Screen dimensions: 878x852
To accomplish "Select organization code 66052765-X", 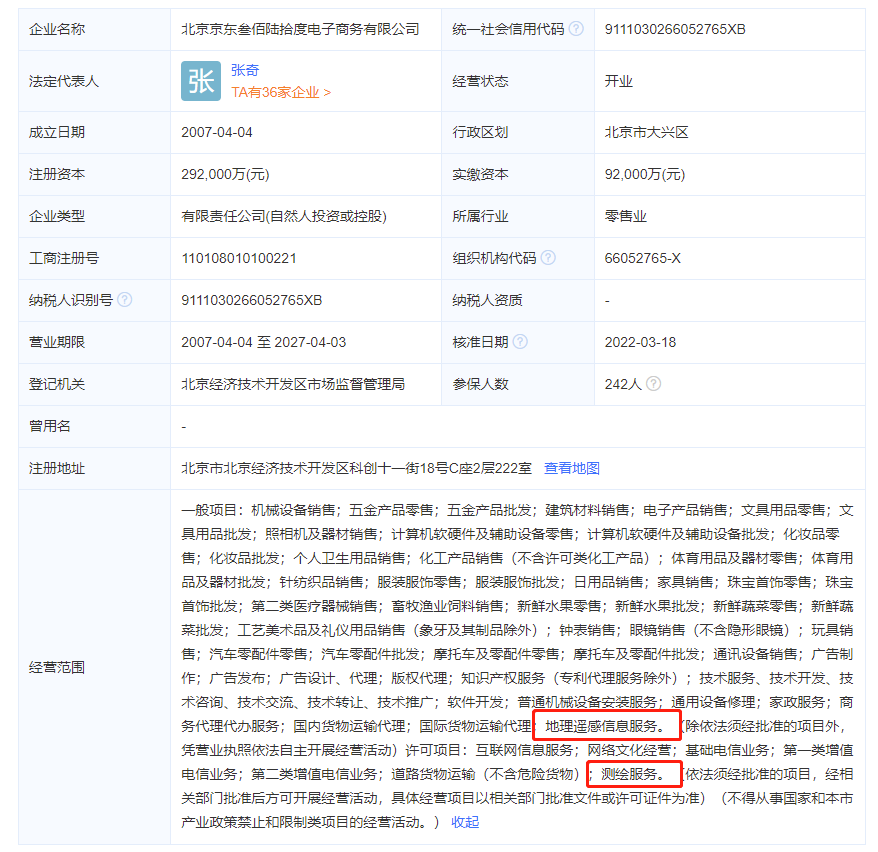I will tap(642, 258).
